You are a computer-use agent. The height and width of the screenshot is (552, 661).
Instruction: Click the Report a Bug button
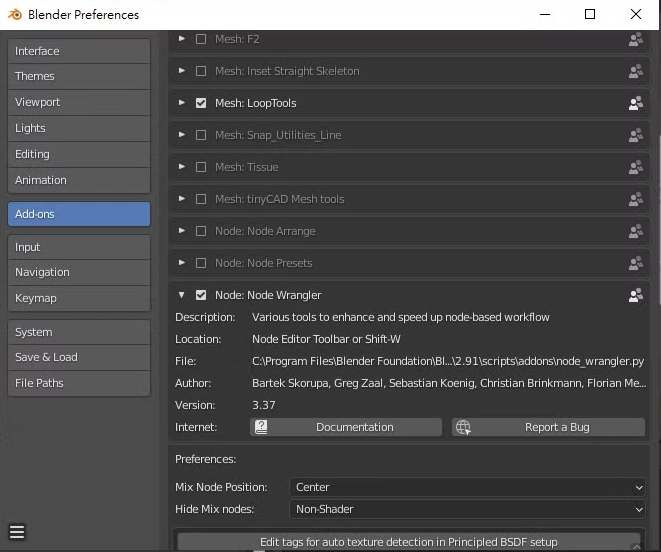548,427
